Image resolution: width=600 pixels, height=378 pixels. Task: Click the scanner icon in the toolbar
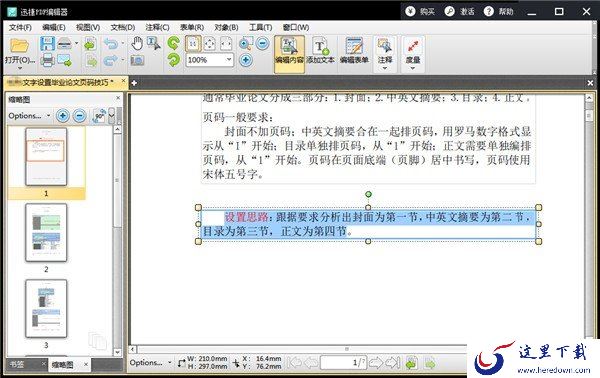[64, 44]
